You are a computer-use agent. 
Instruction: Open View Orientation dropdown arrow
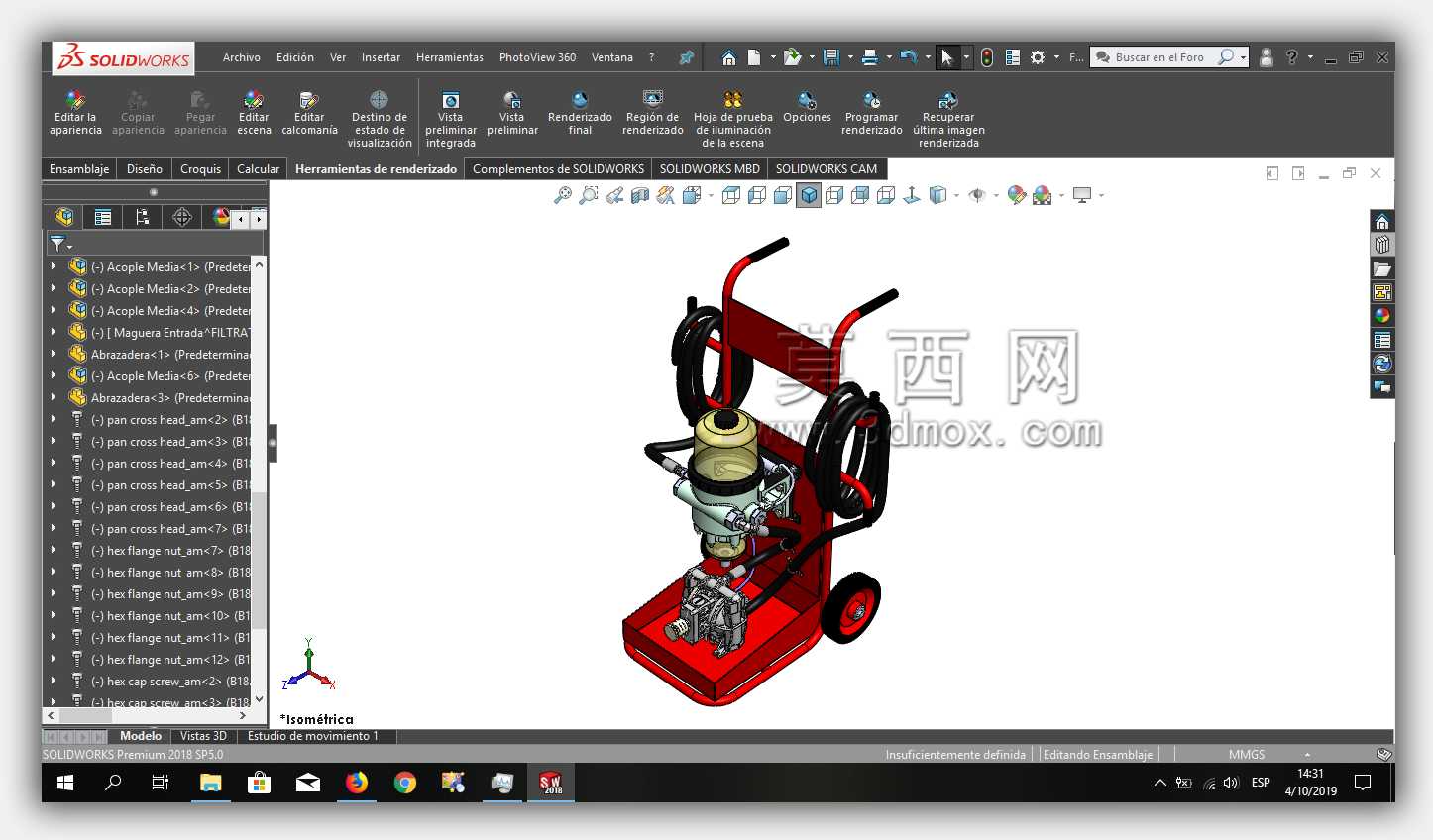coord(711,196)
